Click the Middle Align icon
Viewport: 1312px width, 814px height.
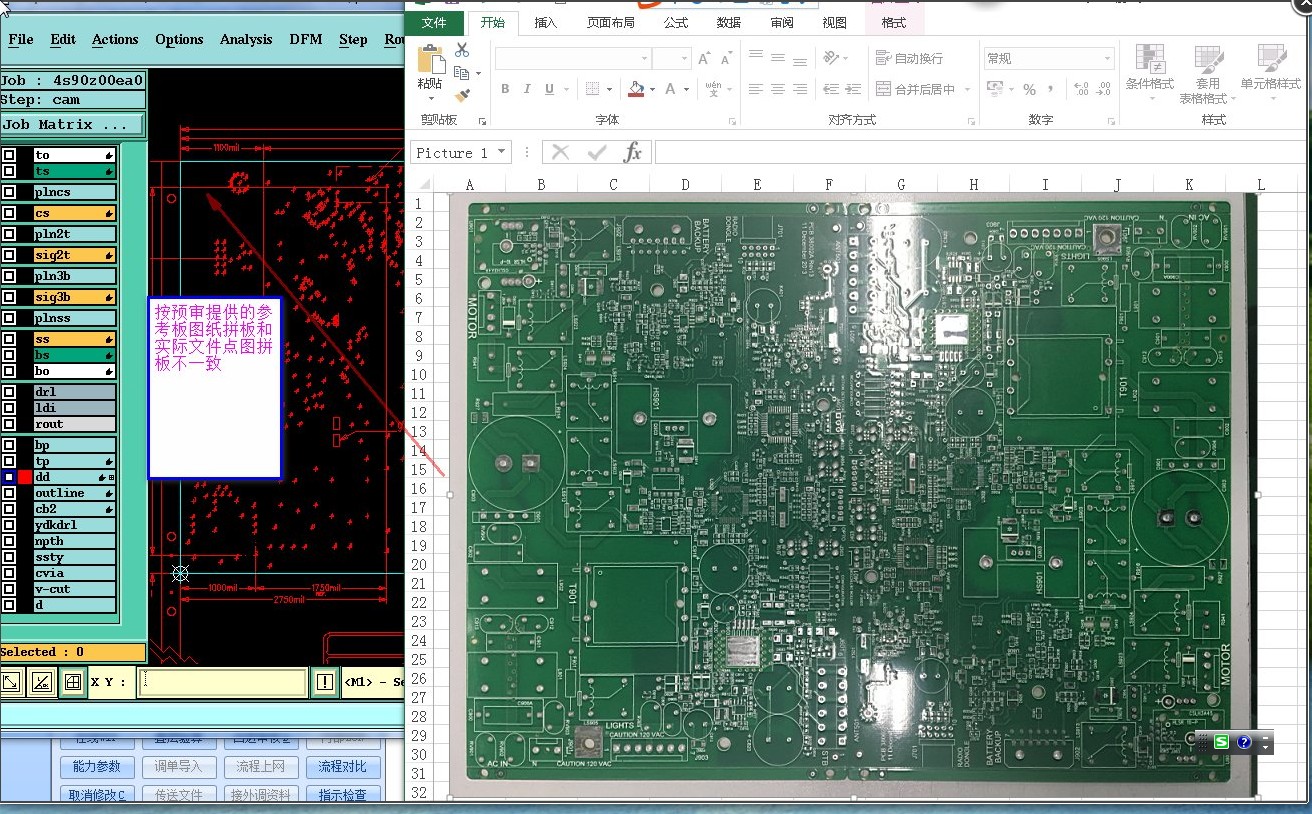coord(778,58)
